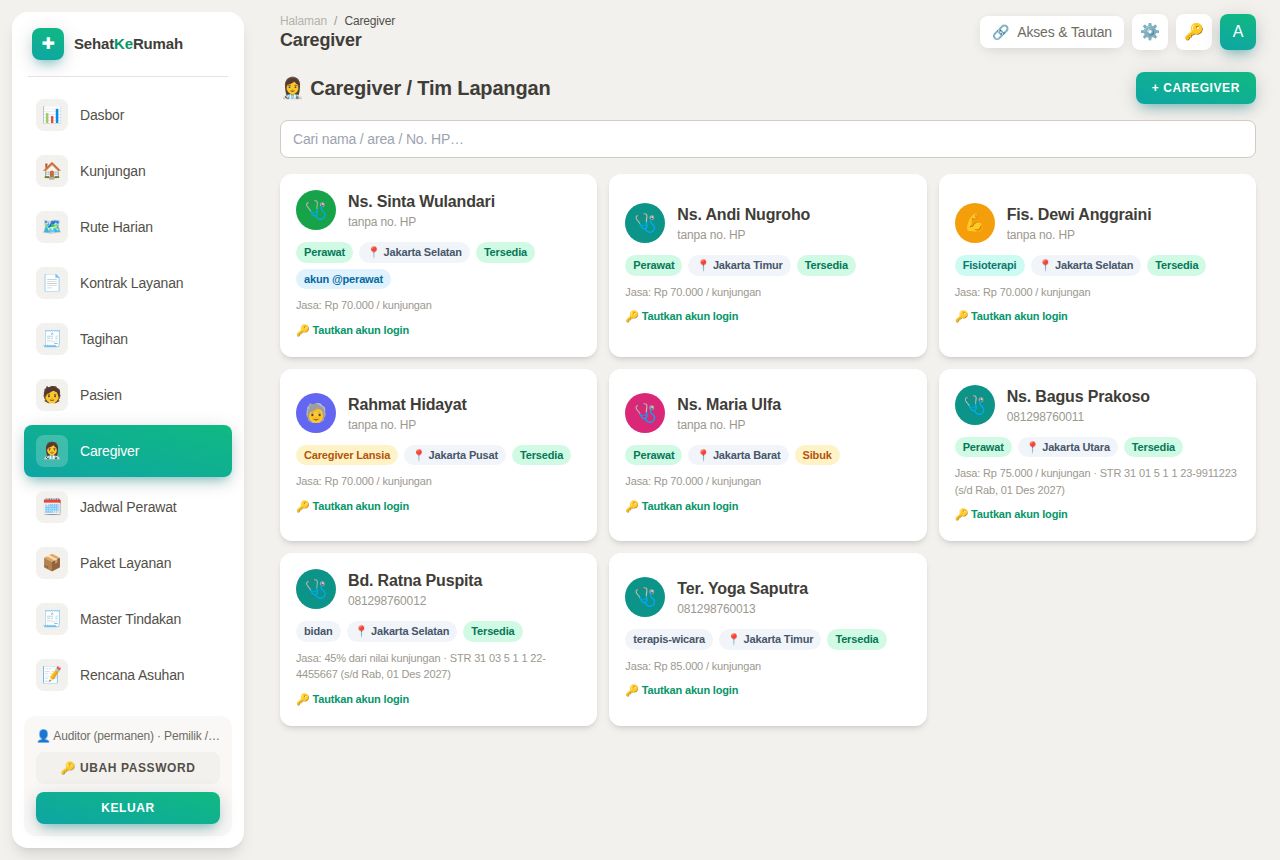1280x860 pixels.
Task: Click the Dasbor chart icon in the sidebar
Action: (52, 115)
